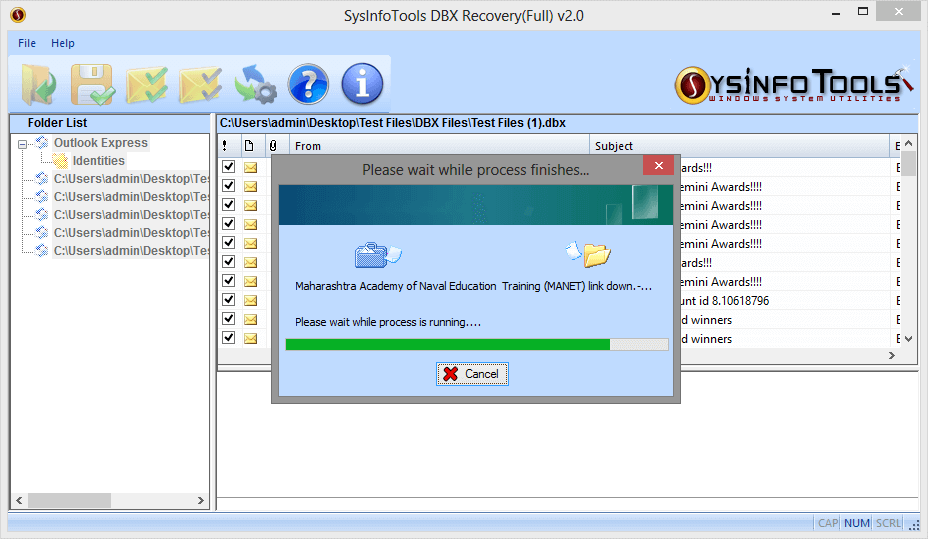Uncheck the second email row checkbox

[x=228, y=186]
